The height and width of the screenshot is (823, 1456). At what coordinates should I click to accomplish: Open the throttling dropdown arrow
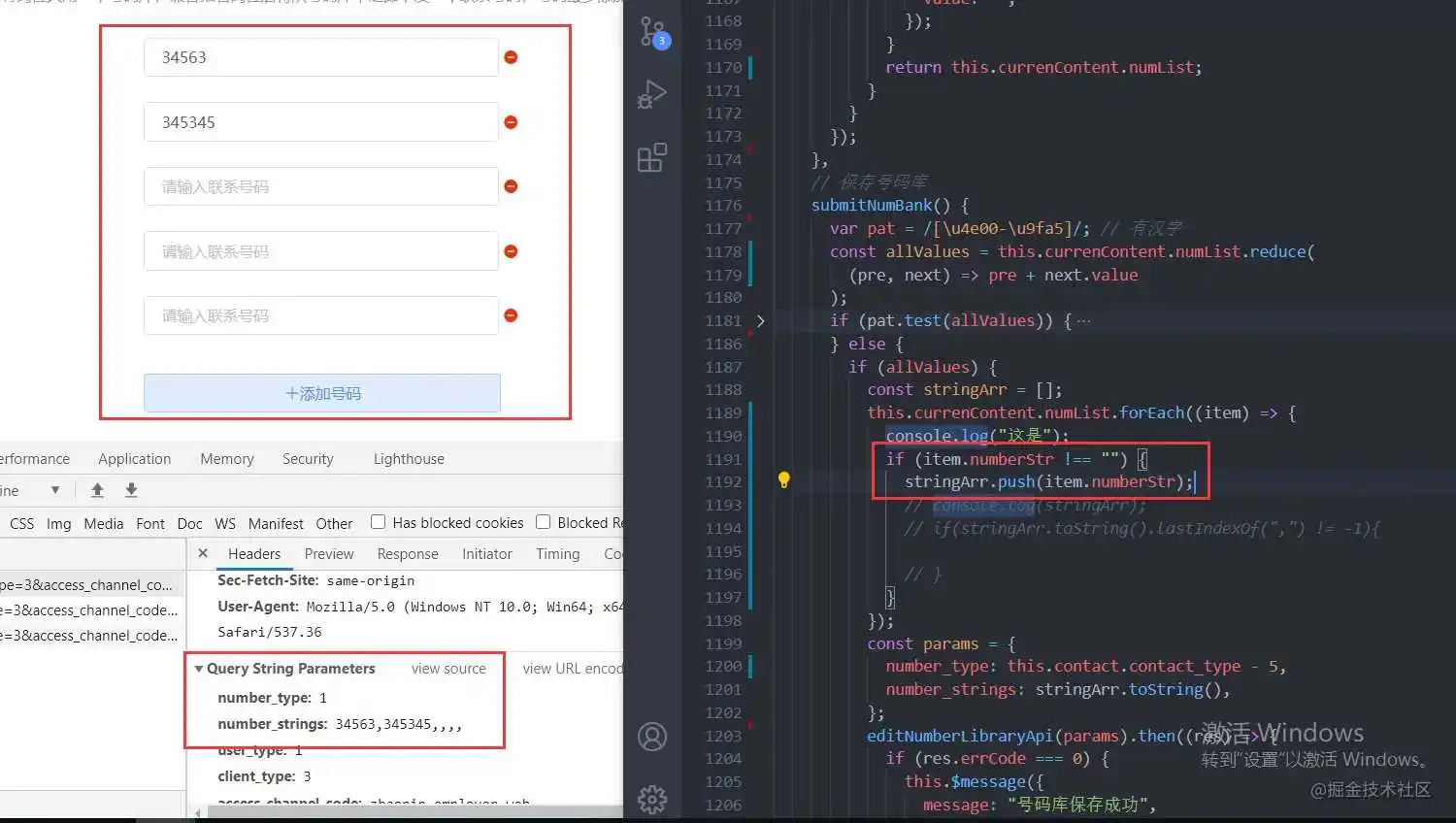[55, 490]
